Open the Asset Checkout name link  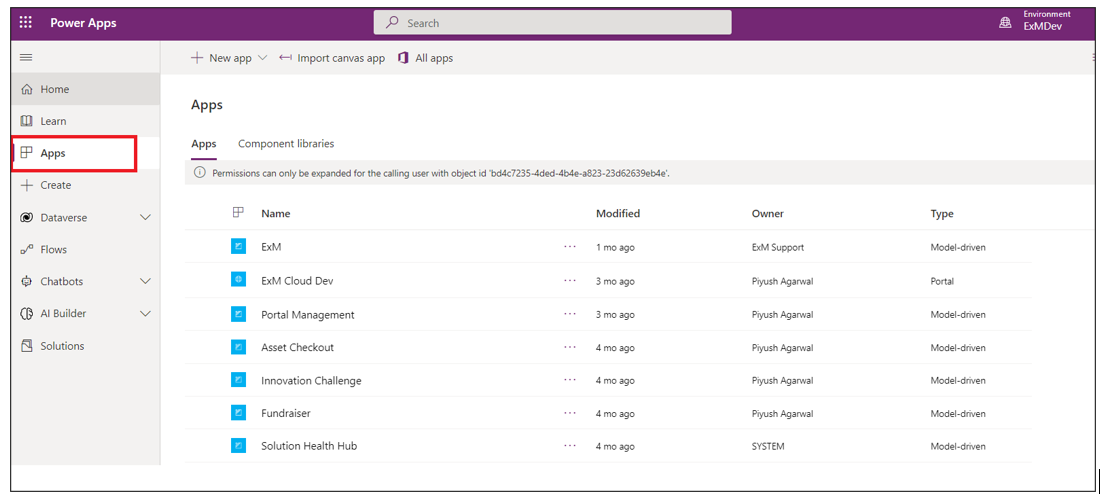click(x=297, y=347)
